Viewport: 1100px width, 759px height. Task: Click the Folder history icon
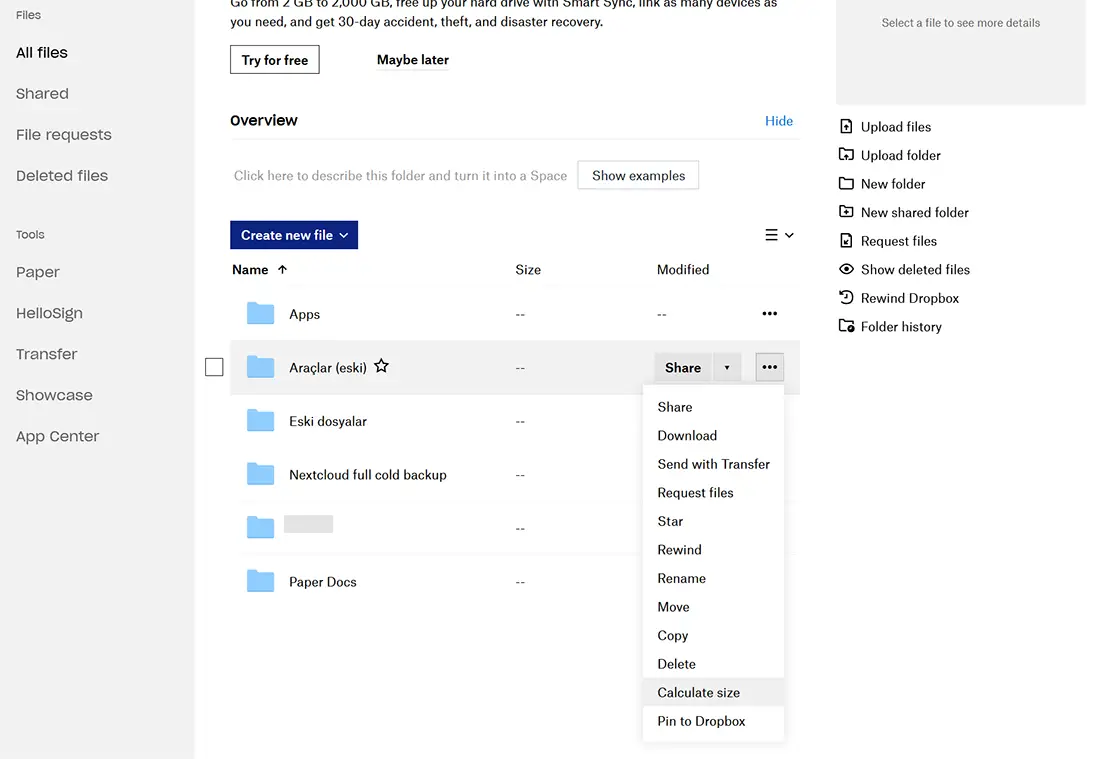tap(846, 326)
